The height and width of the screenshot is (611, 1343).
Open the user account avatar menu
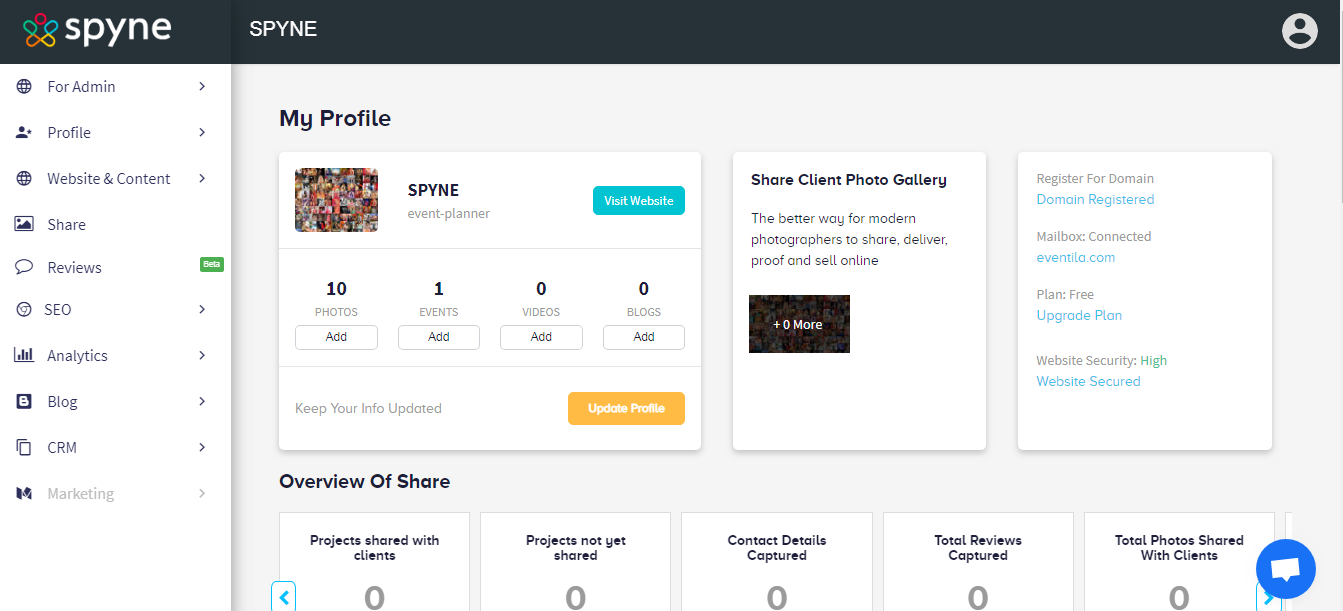(1300, 31)
